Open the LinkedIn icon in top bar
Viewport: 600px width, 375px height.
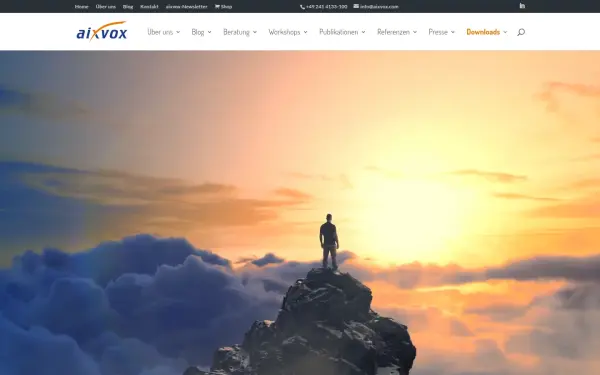click(x=522, y=6)
